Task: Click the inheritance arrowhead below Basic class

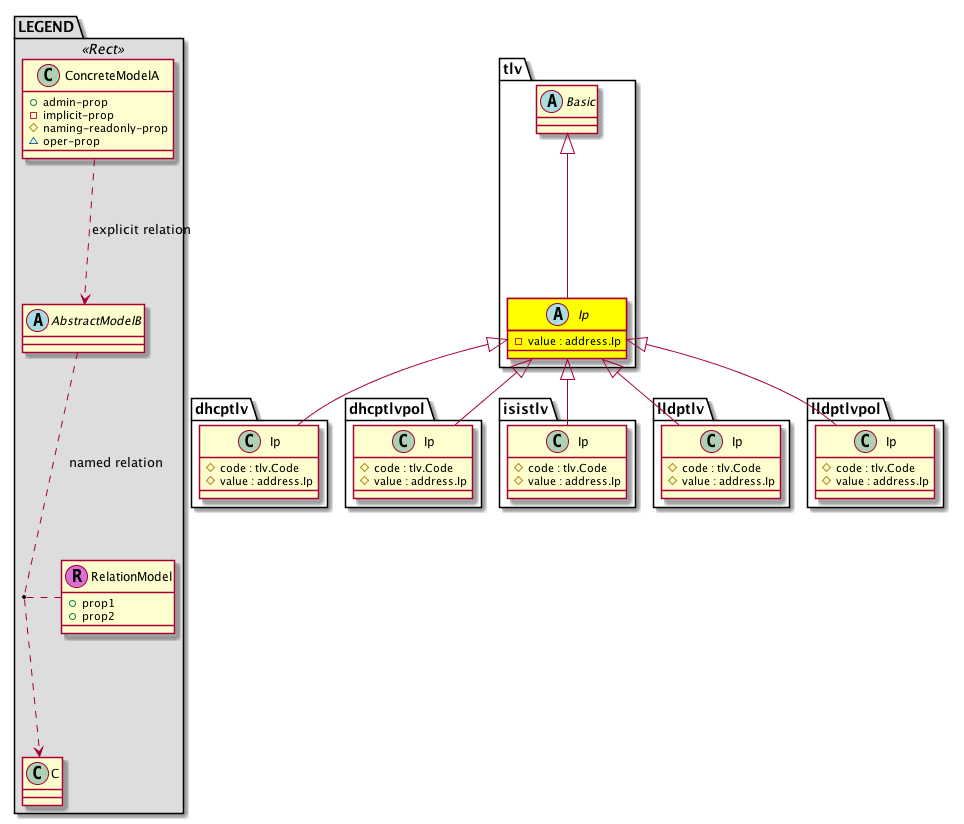Action: (567, 144)
